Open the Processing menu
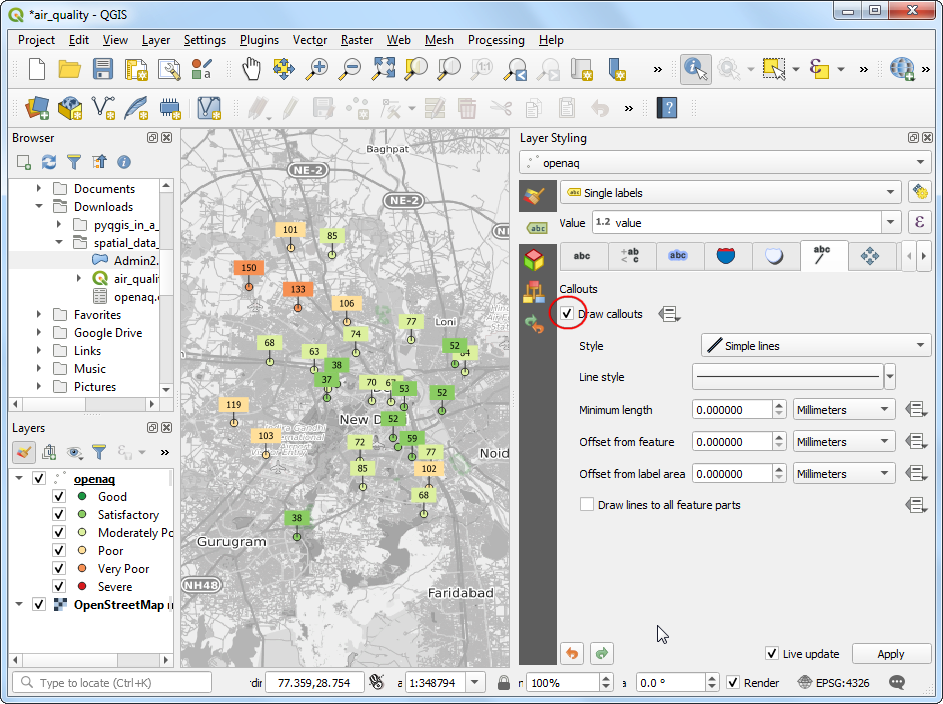Viewport: 943px width, 704px height. (x=496, y=40)
